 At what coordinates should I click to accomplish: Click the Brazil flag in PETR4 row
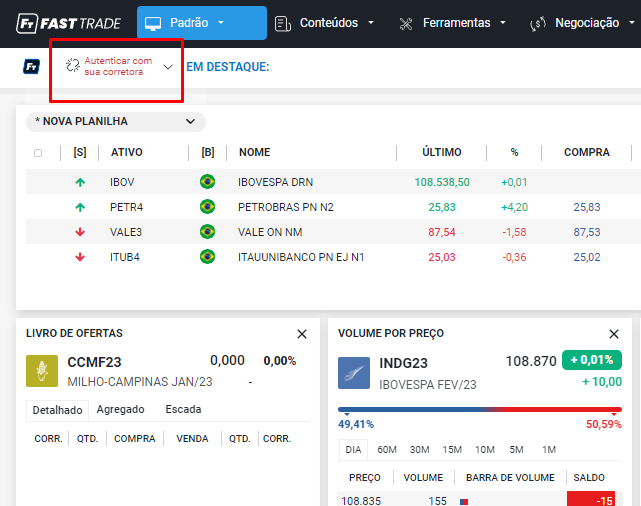coord(207,207)
